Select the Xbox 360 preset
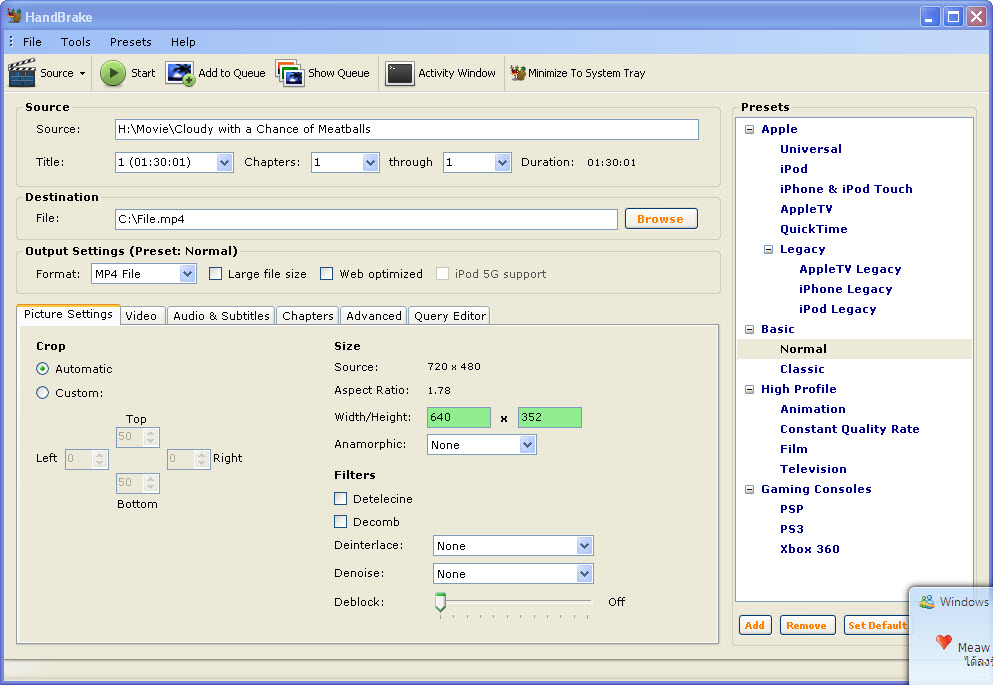 pos(810,549)
